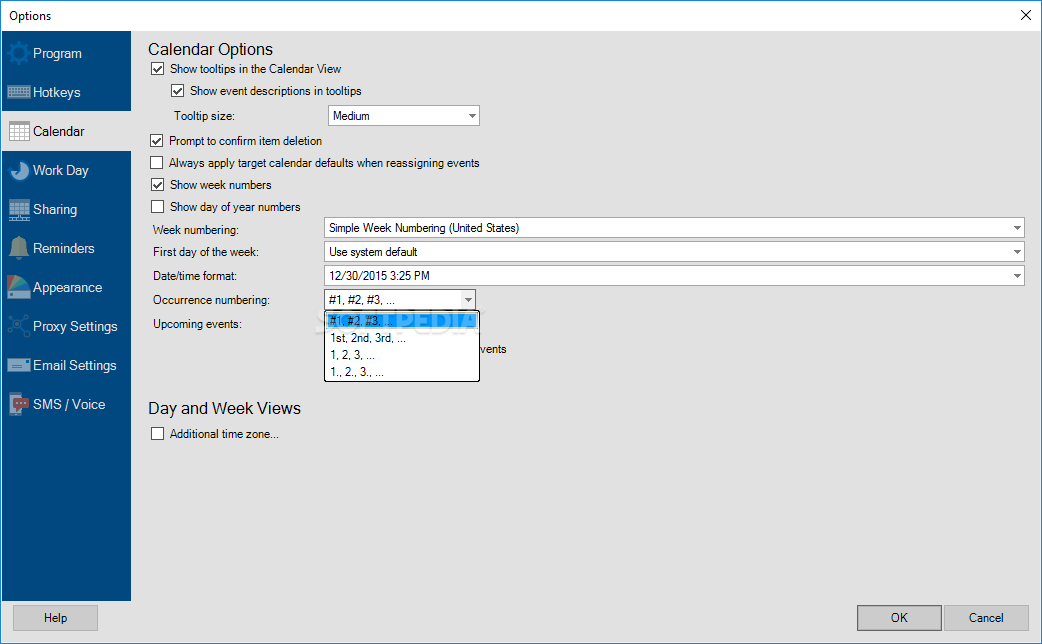The image size is (1042, 644).
Task: Click the SMS / Voice phone icon
Action: (19, 404)
